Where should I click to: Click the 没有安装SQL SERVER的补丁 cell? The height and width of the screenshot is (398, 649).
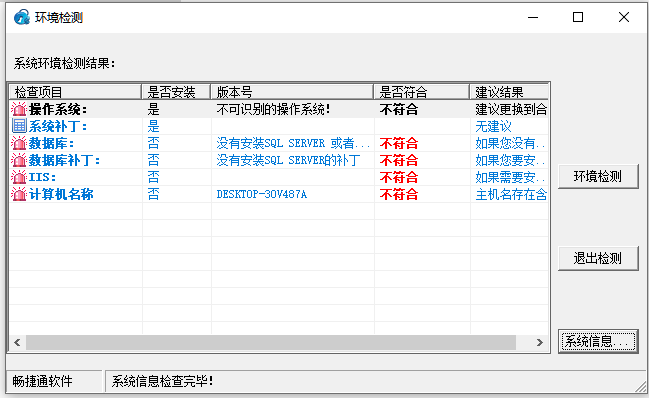click(x=288, y=160)
